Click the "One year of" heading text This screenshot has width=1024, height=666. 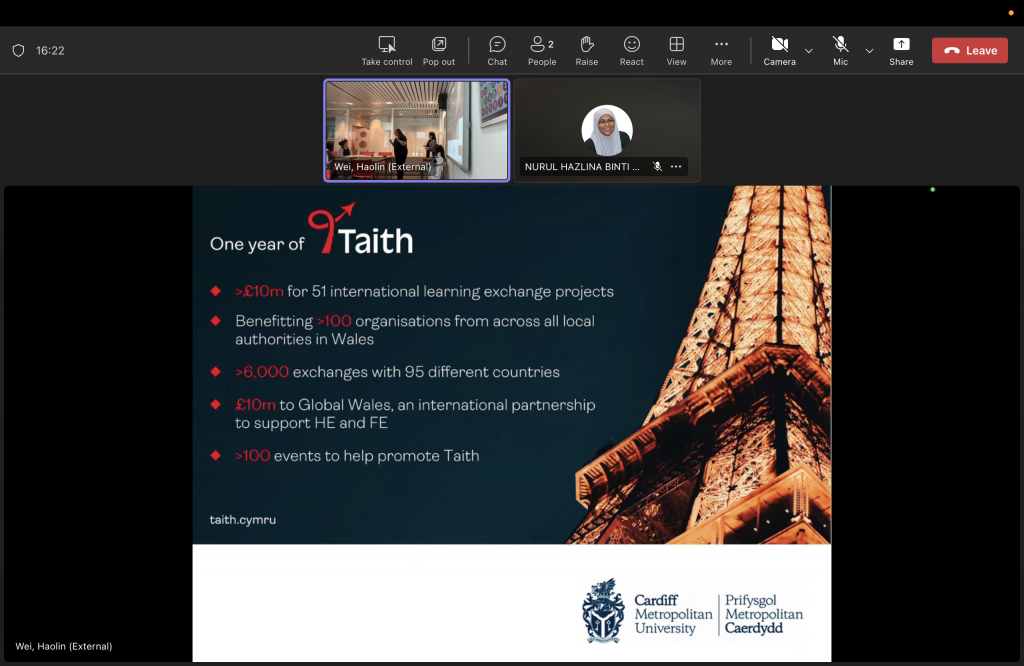(257, 244)
